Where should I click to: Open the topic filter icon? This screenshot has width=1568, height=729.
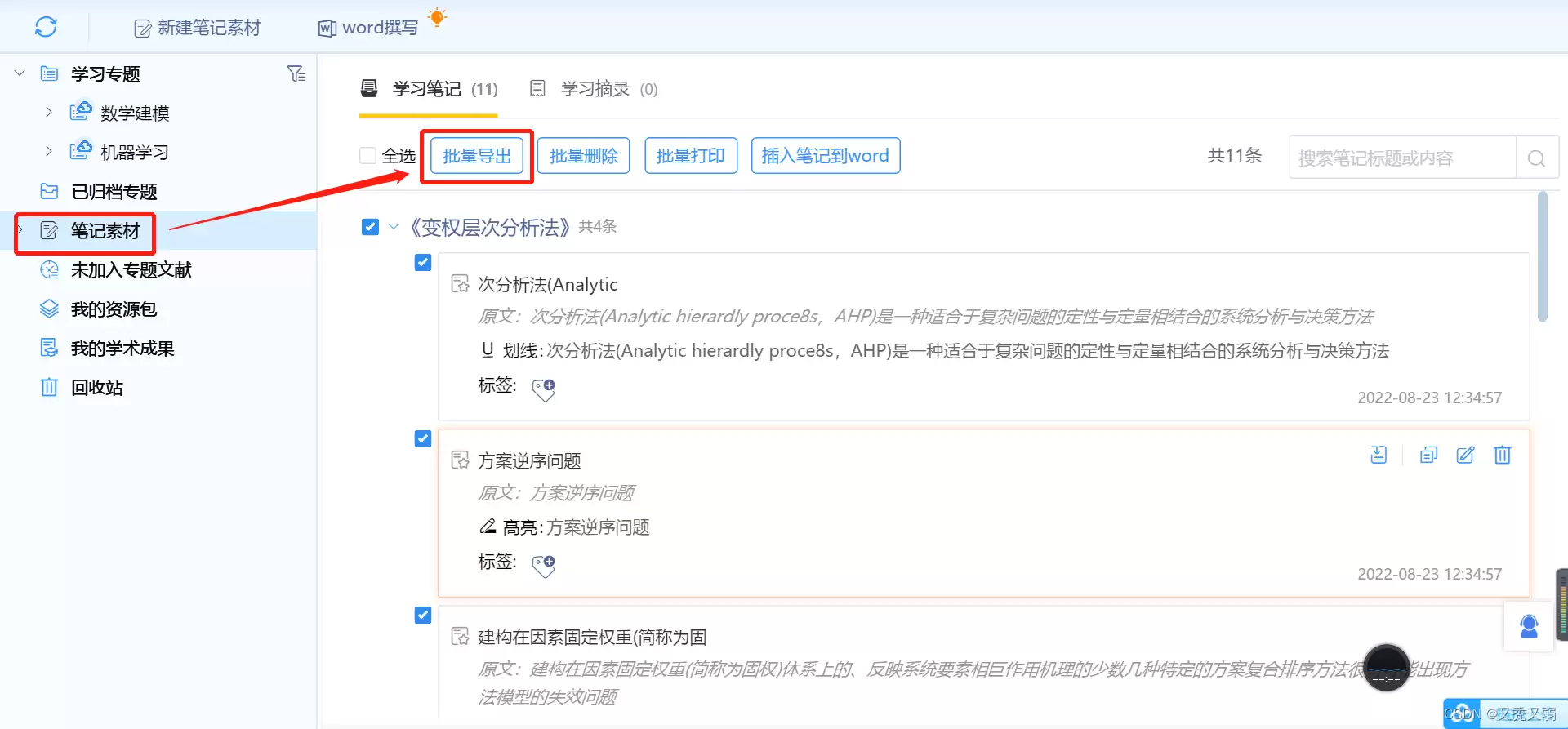(296, 73)
